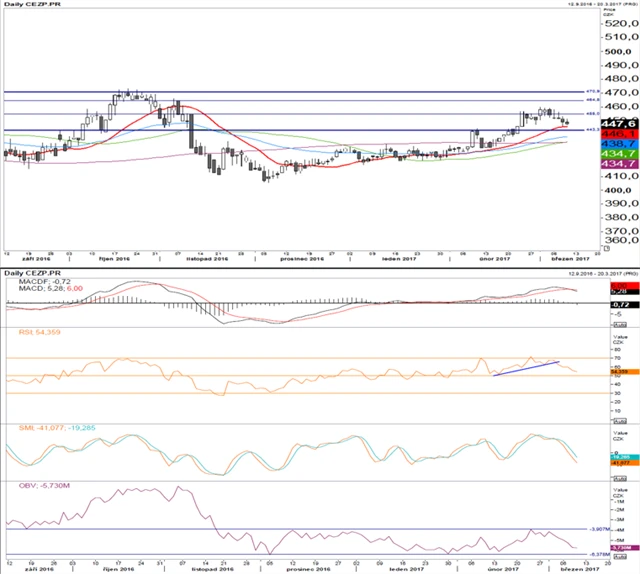Click the Daily CEZP.PR title of price chart
Image resolution: width=640 pixels, height=574 pixels.
31,4
